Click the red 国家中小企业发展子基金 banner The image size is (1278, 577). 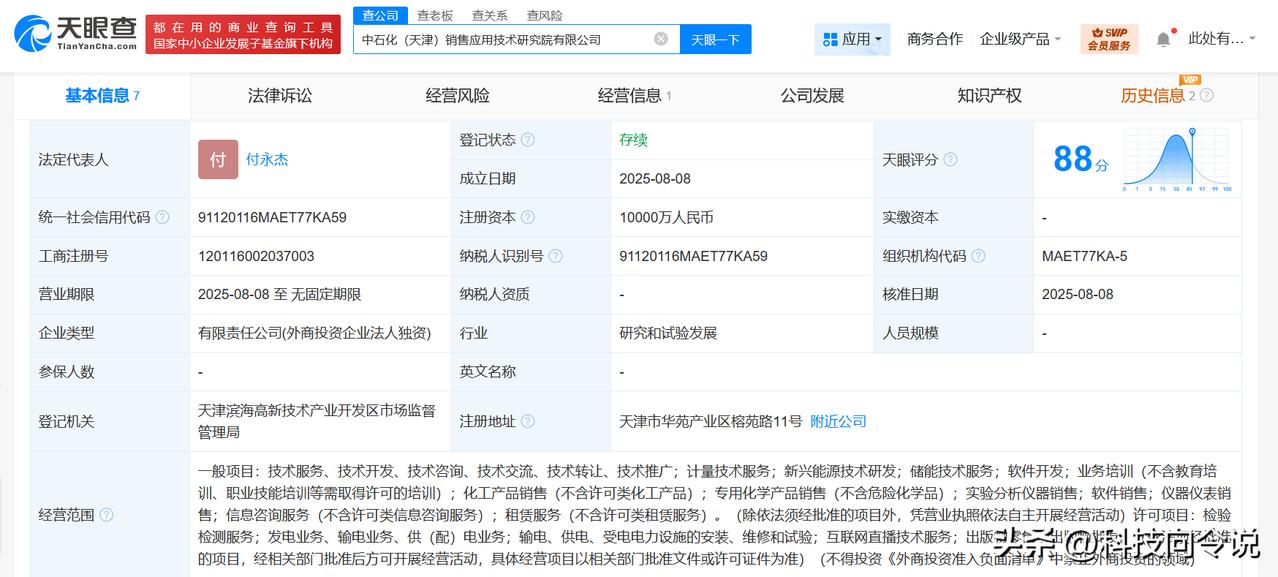pos(241,34)
